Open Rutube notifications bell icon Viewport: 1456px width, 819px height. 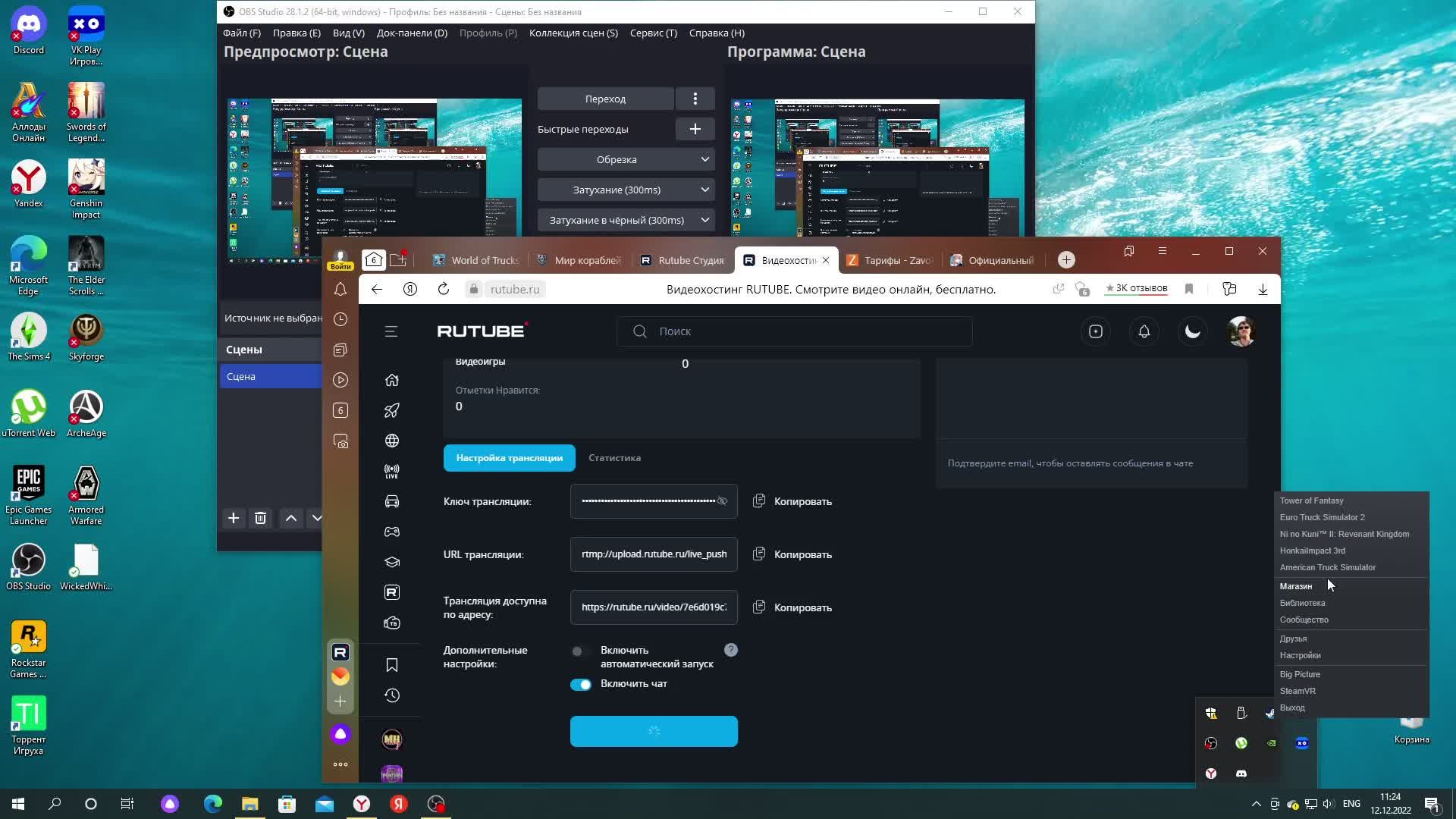click(1144, 331)
